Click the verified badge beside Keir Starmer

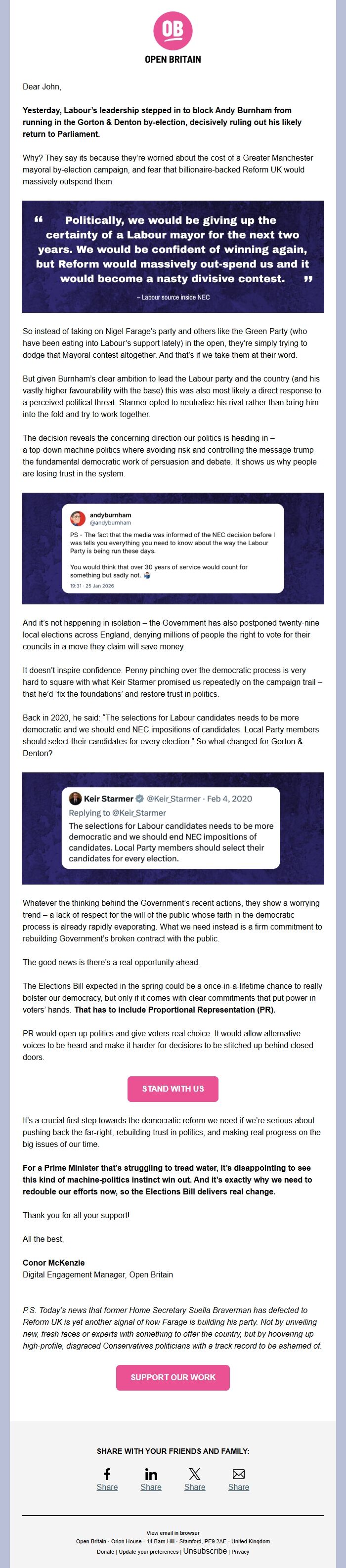coord(139,799)
